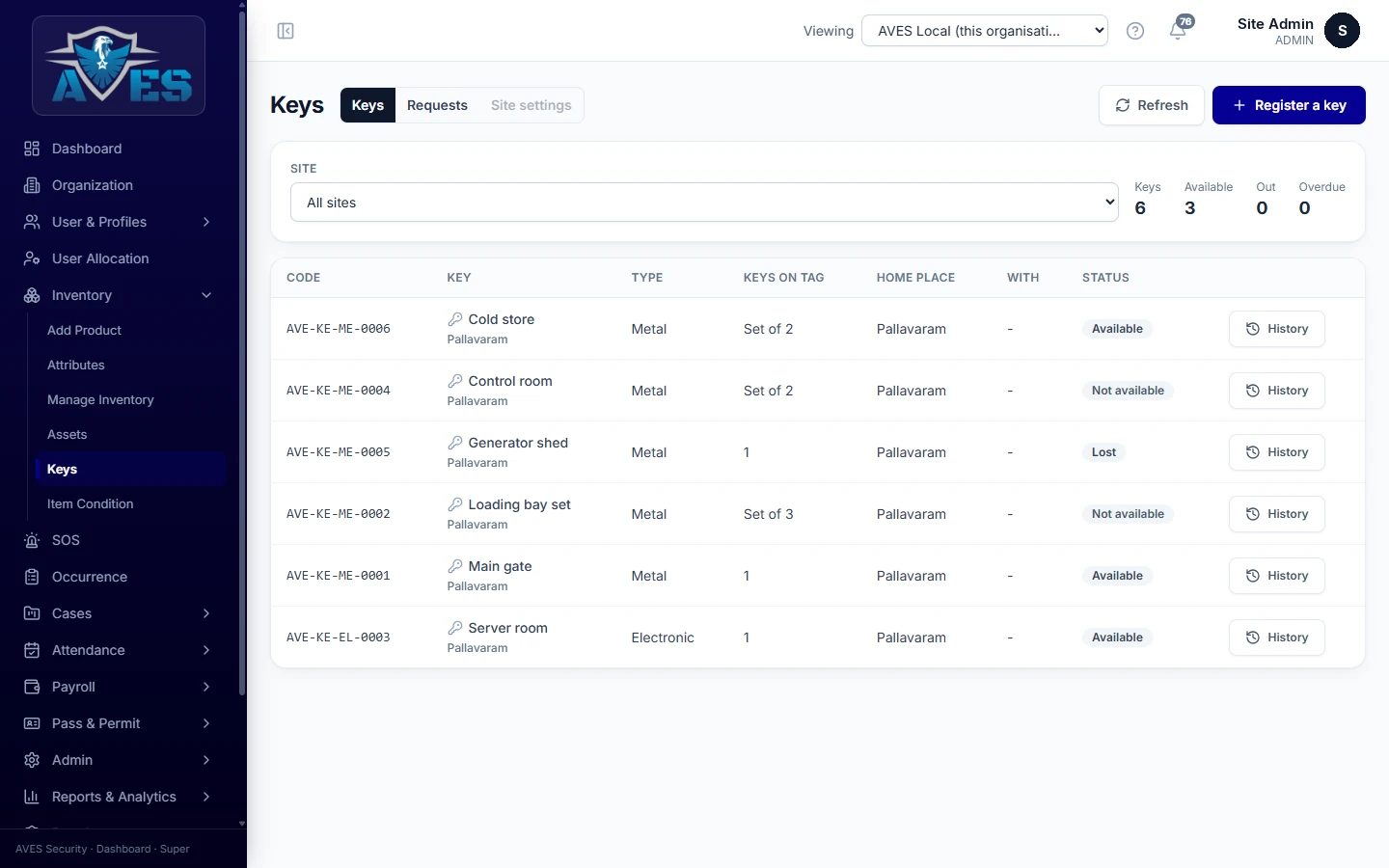
Task: Expand the User & Profiles submenu chevron
Action: (206, 222)
